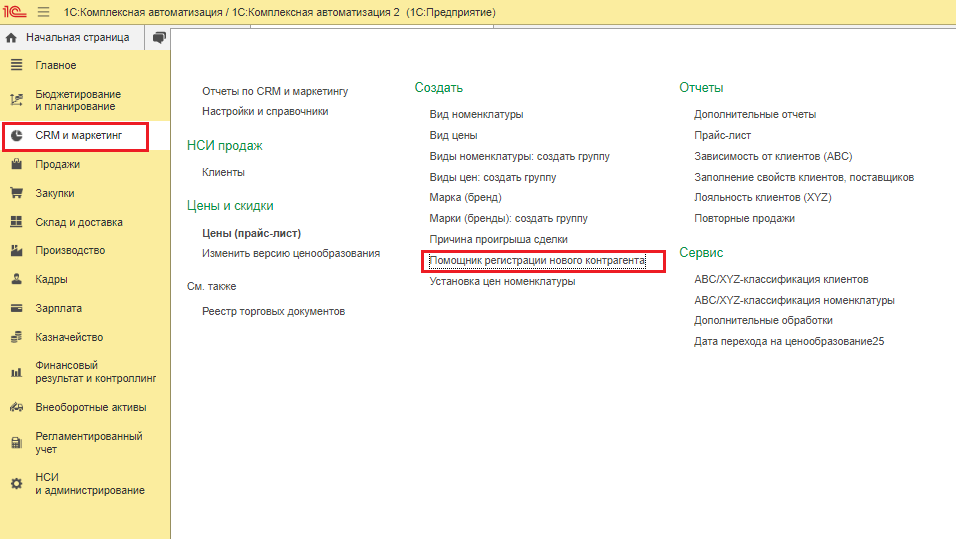Open Казначейство section
The image size is (956, 544).
[69, 337]
